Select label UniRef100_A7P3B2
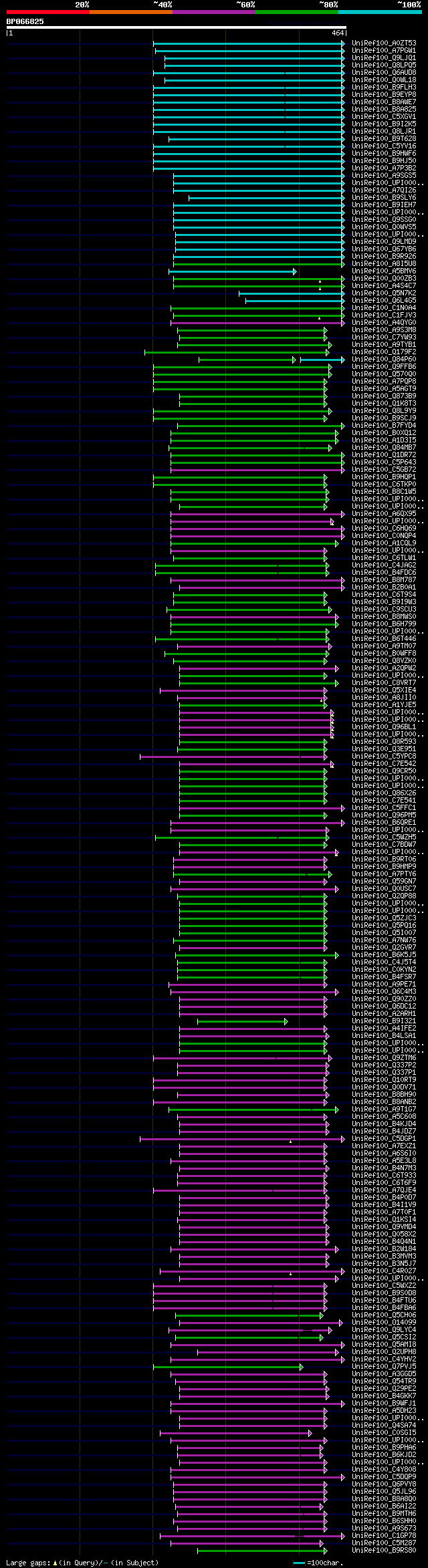 point(384,168)
